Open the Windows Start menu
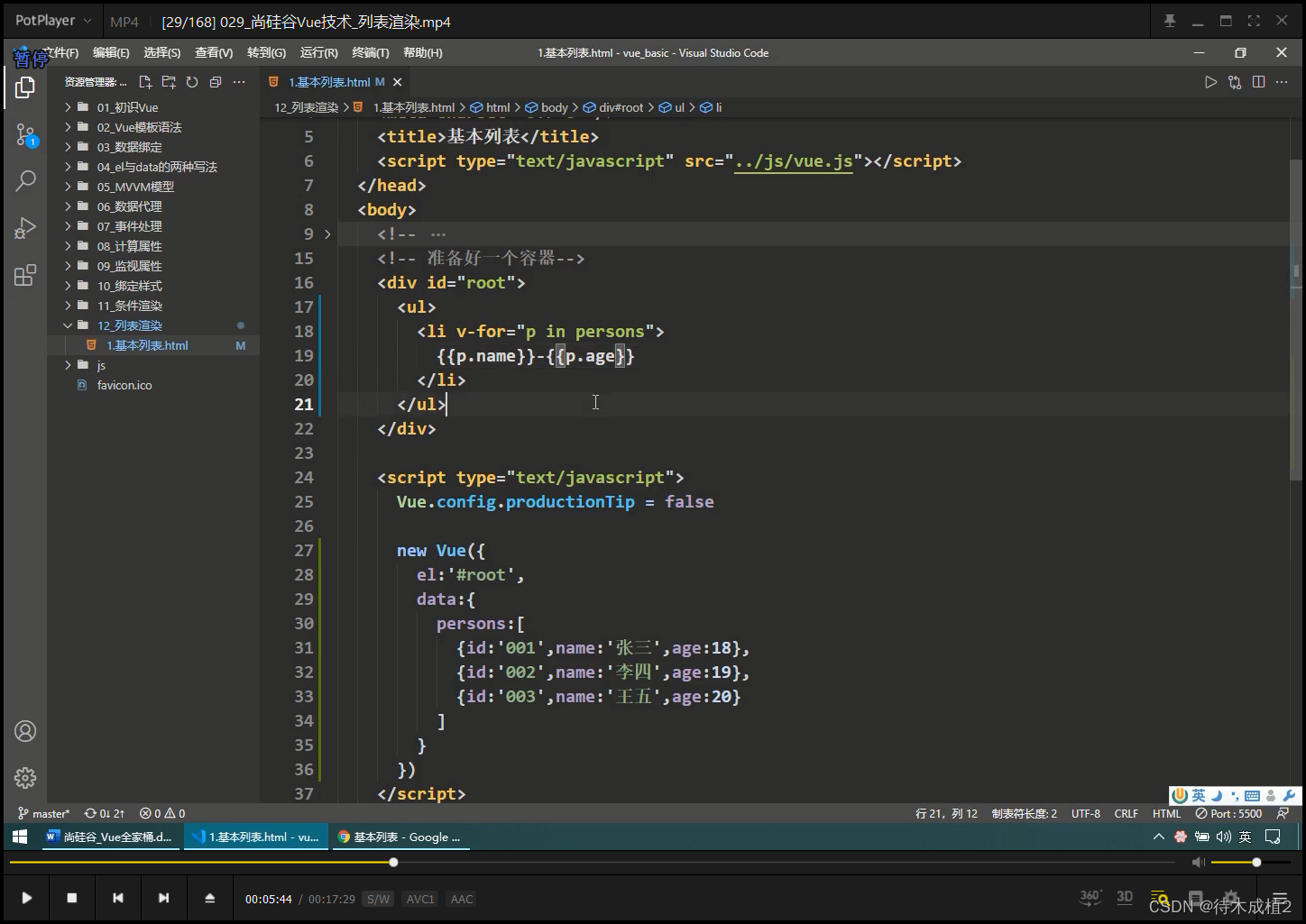 [20, 837]
